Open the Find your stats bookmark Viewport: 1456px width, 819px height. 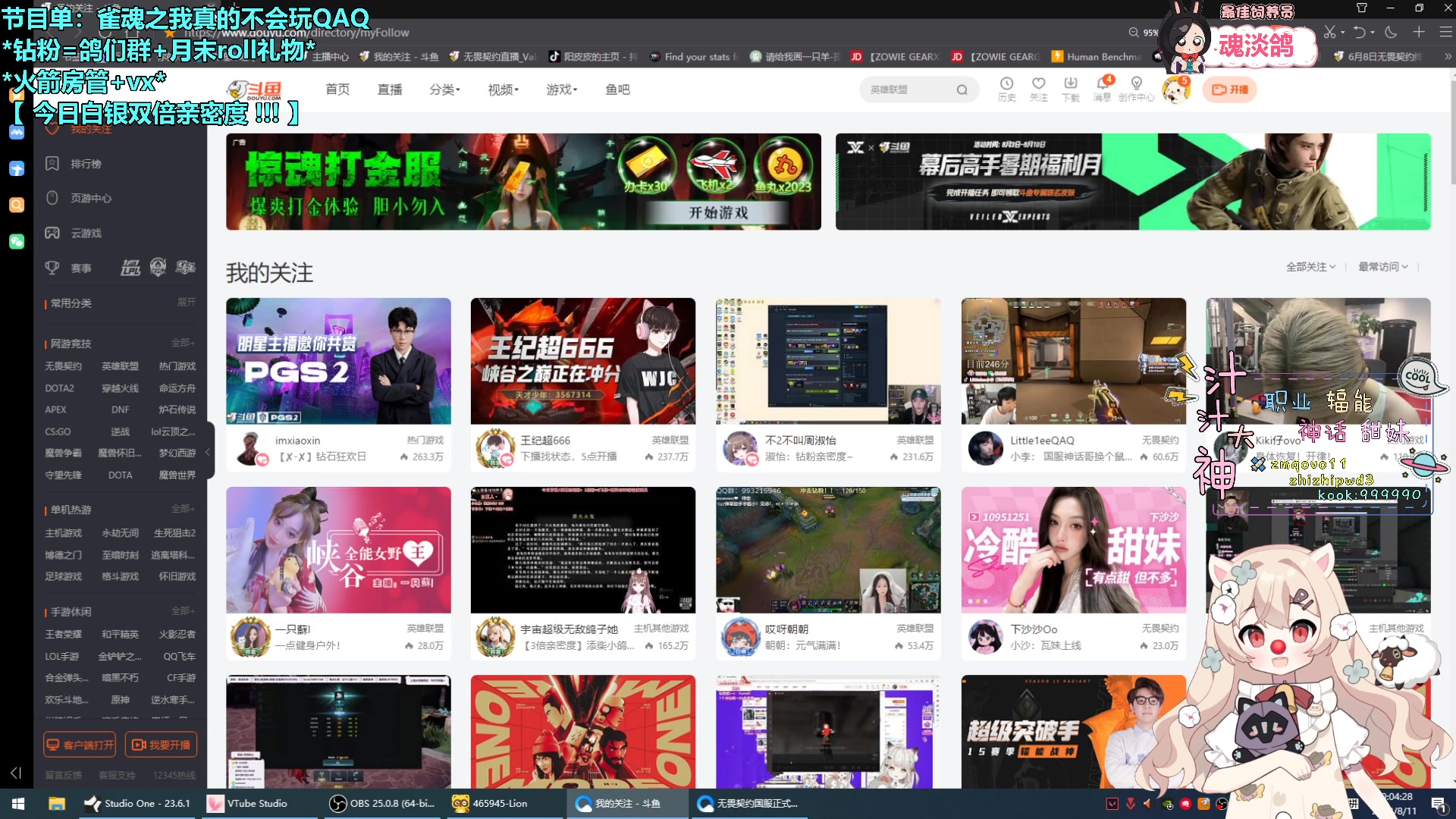694,56
